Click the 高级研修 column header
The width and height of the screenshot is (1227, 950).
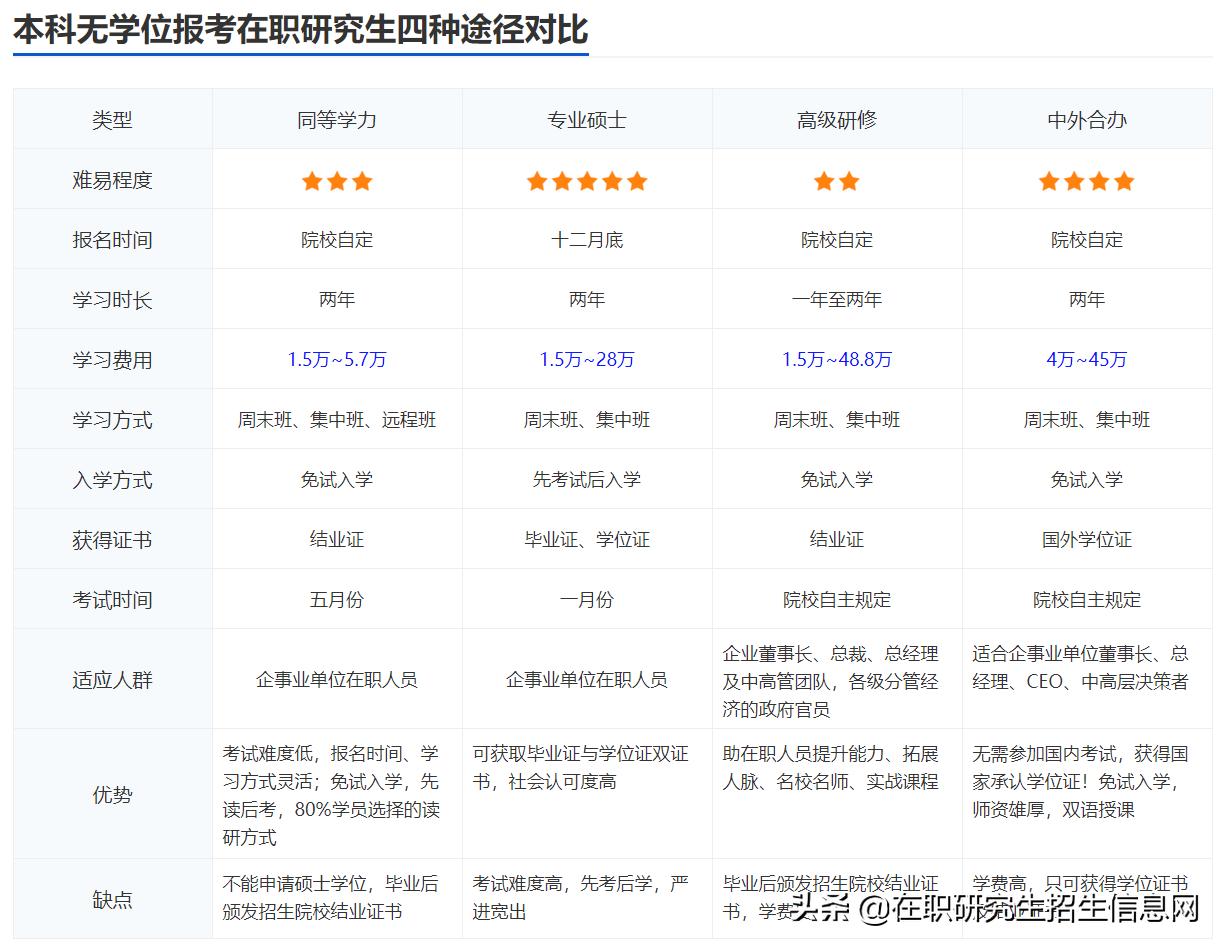[836, 119]
